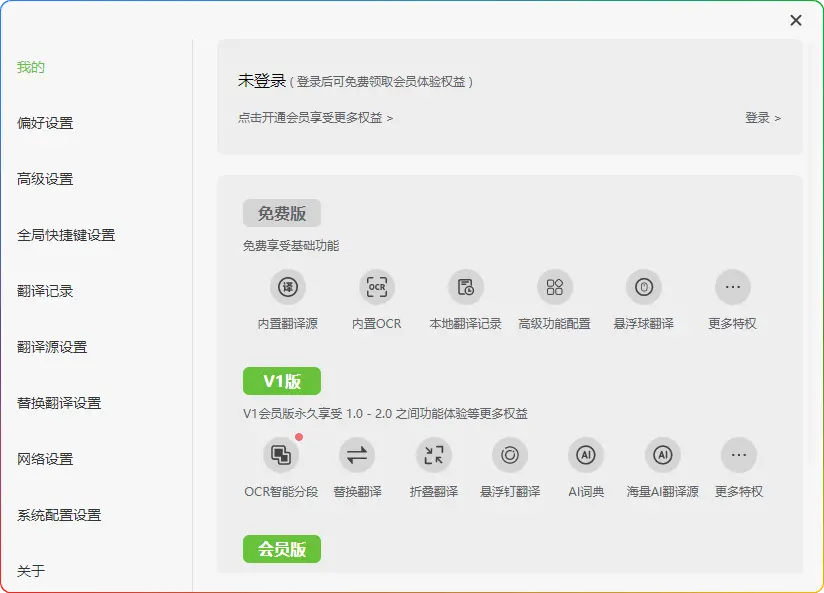Switch to 全局快捷键设置 tab
This screenshot has height=593, width=824.
(66, 235)
